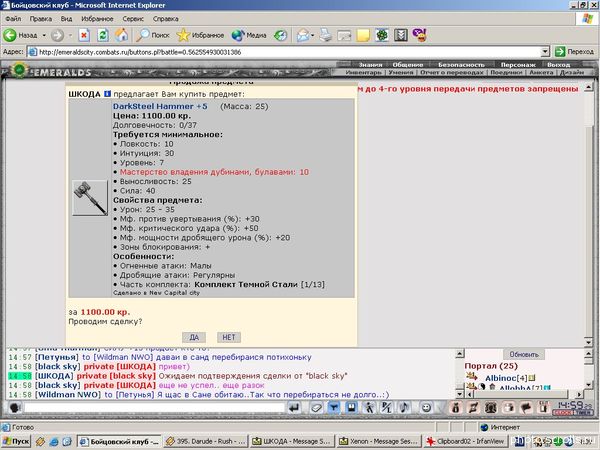Open Избранное favorites star in toolbar
The image size is (600, 450).
click(200, 35)
